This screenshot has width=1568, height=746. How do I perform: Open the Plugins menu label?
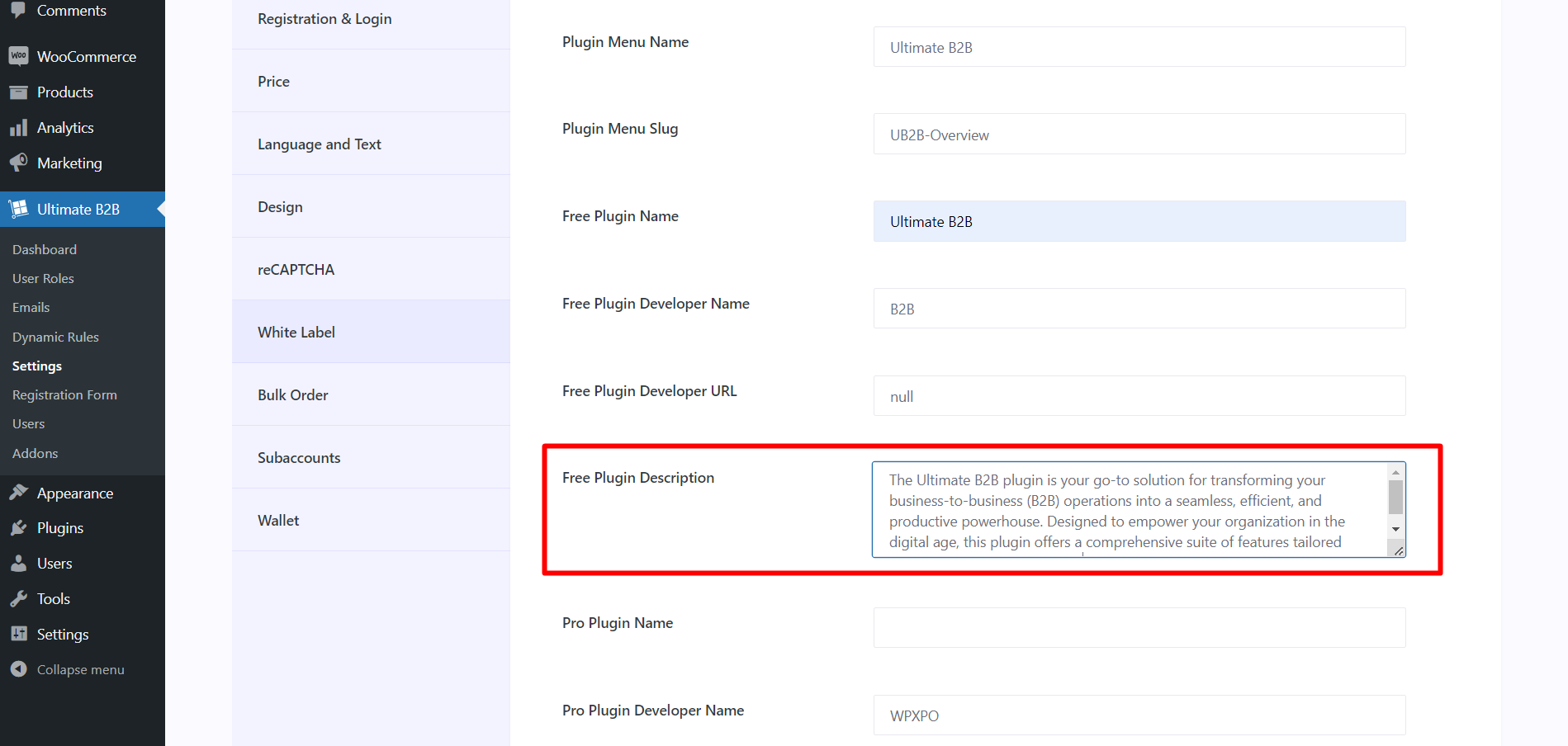pos(60,528)
